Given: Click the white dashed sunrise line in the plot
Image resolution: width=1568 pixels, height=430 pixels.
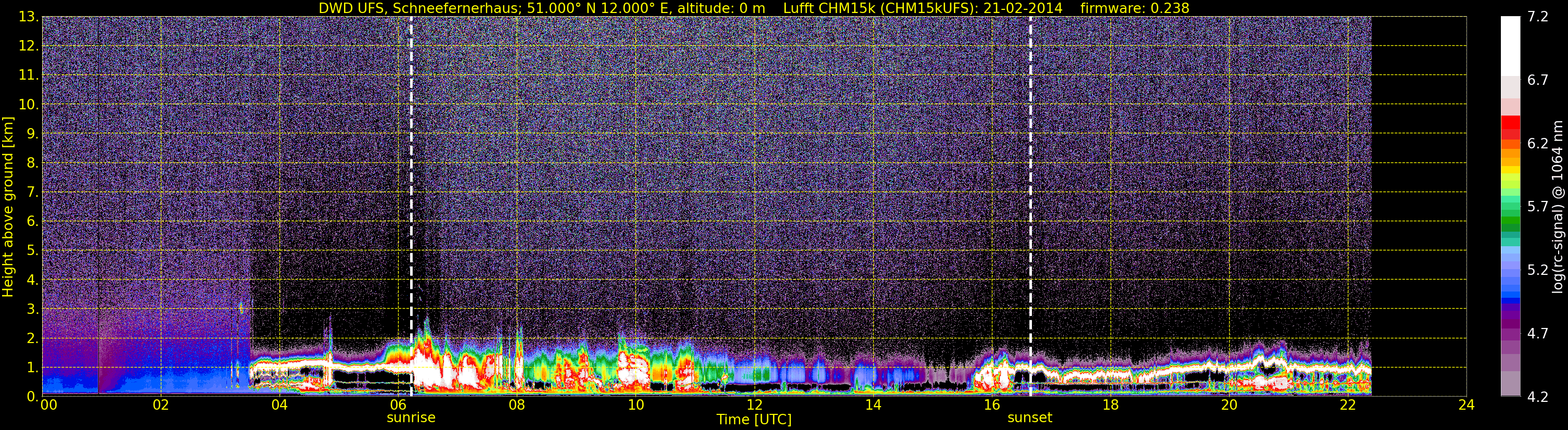Looking at the screenshot, I should tap(412, 207).
